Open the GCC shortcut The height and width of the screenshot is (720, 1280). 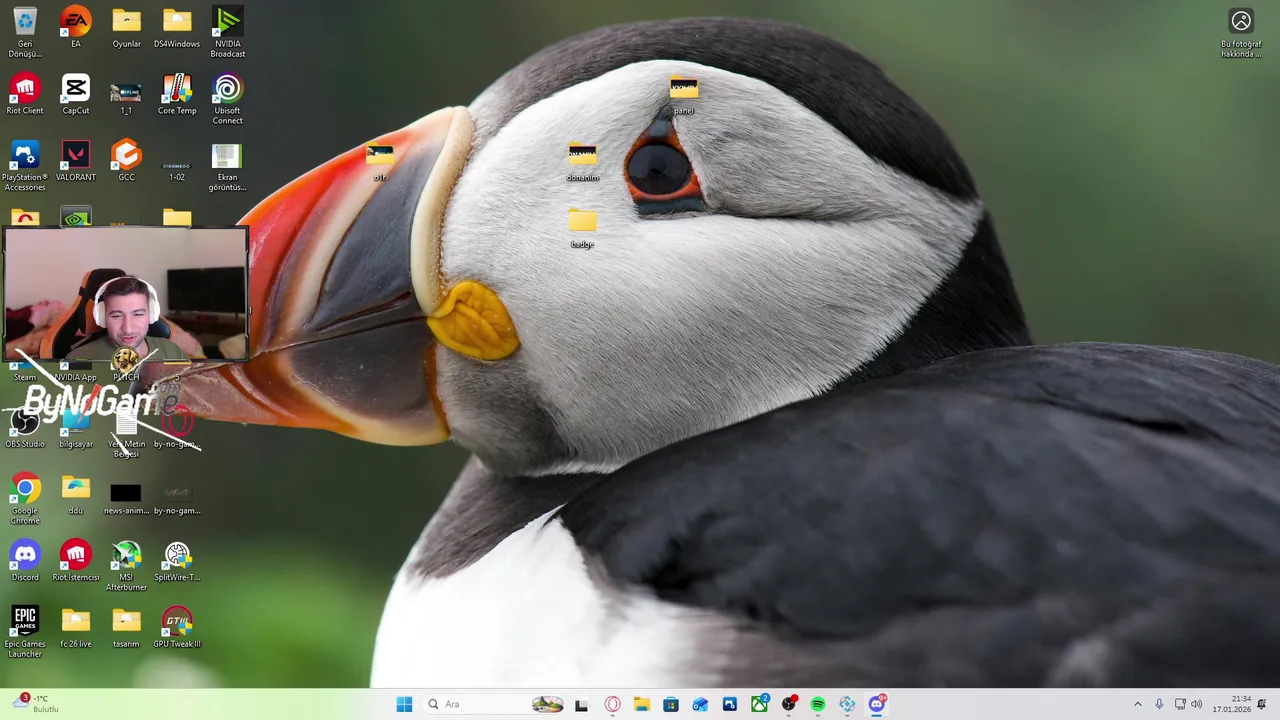click(x=126, y=161)
